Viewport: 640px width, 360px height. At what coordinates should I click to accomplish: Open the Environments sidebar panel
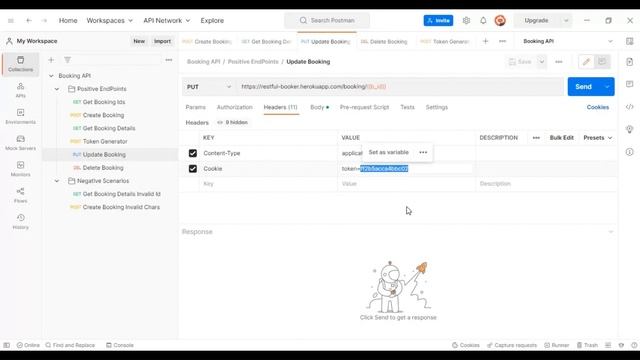(x=20, y=116)
